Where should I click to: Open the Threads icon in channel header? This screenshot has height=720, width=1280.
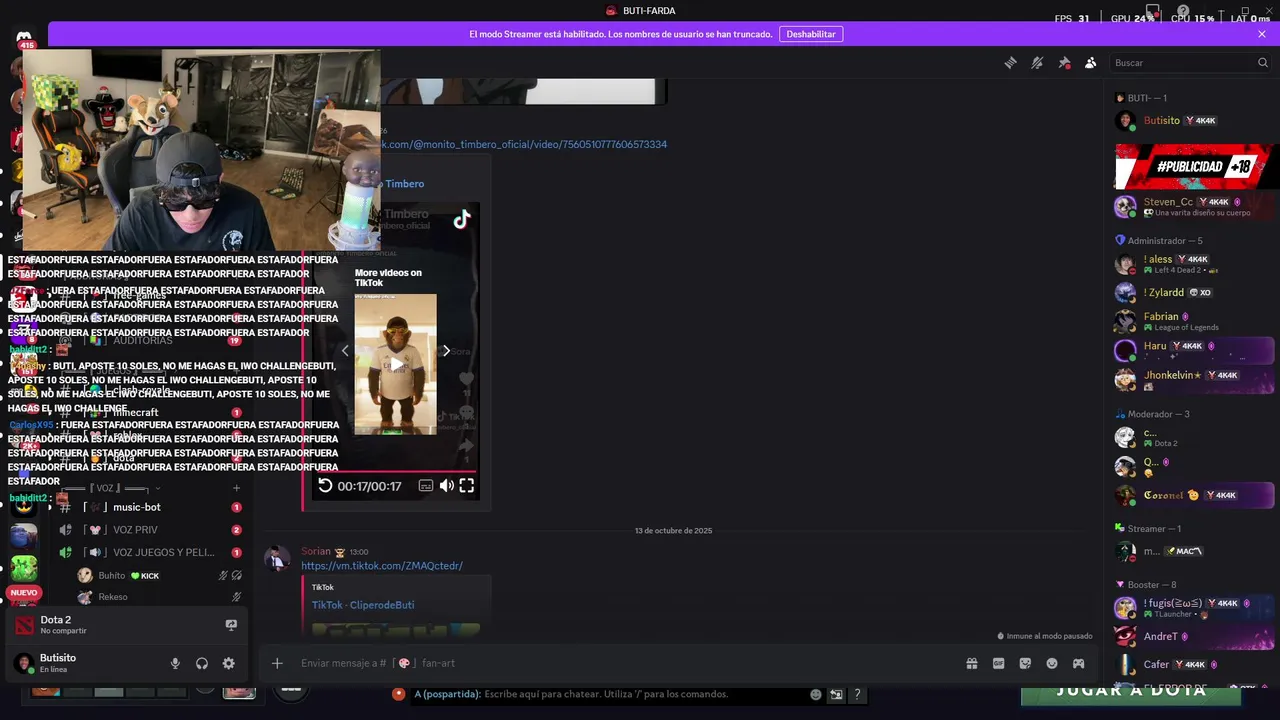[1010, 63]
